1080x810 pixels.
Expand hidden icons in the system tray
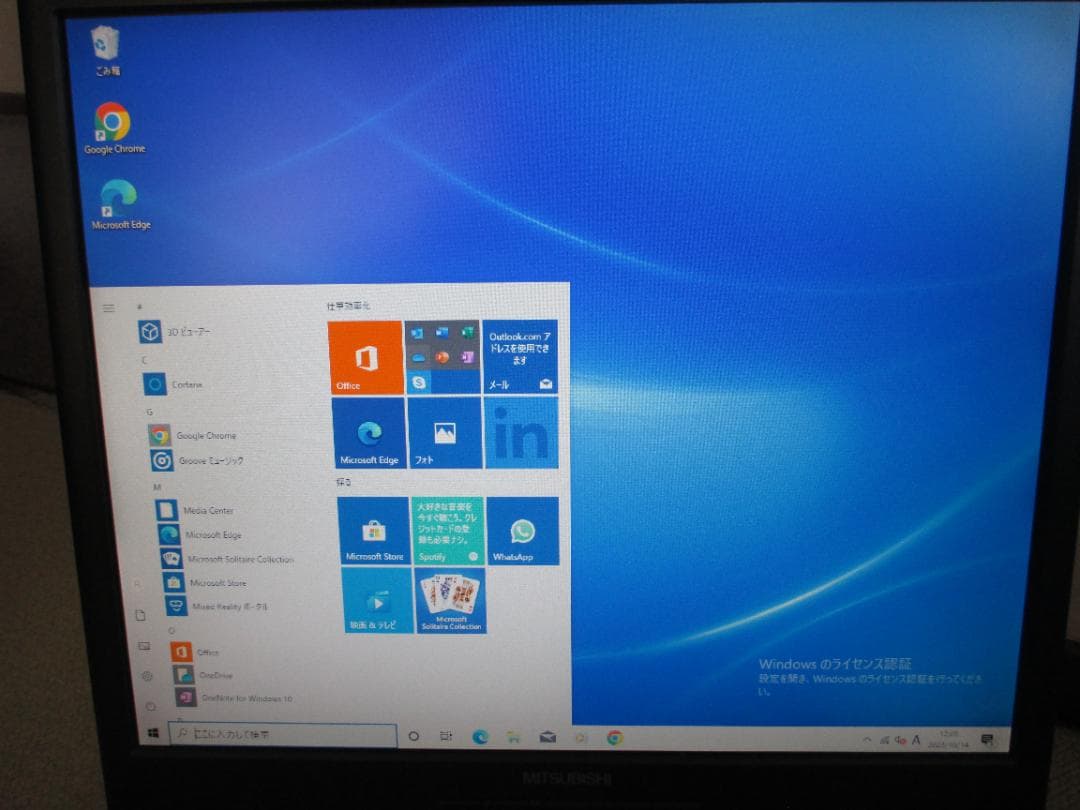coord(866,738)
